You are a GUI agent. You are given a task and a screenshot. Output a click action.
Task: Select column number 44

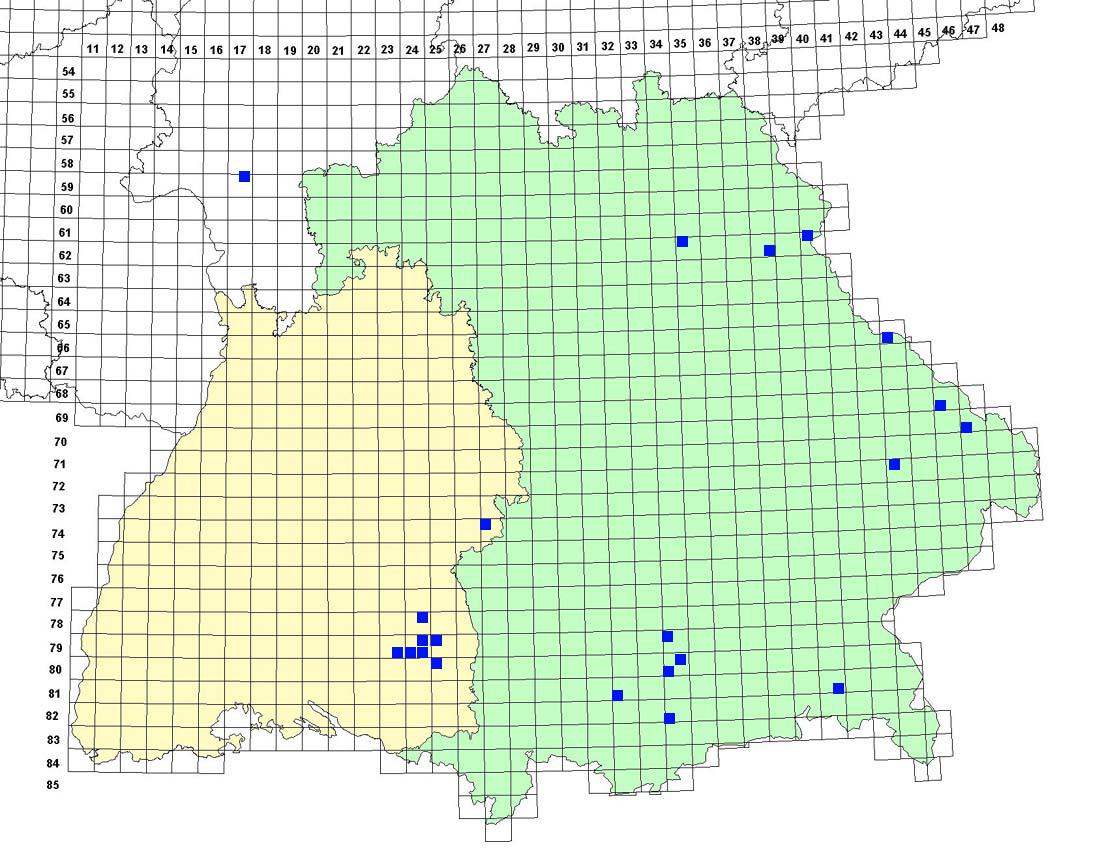[x=900, y=34]
